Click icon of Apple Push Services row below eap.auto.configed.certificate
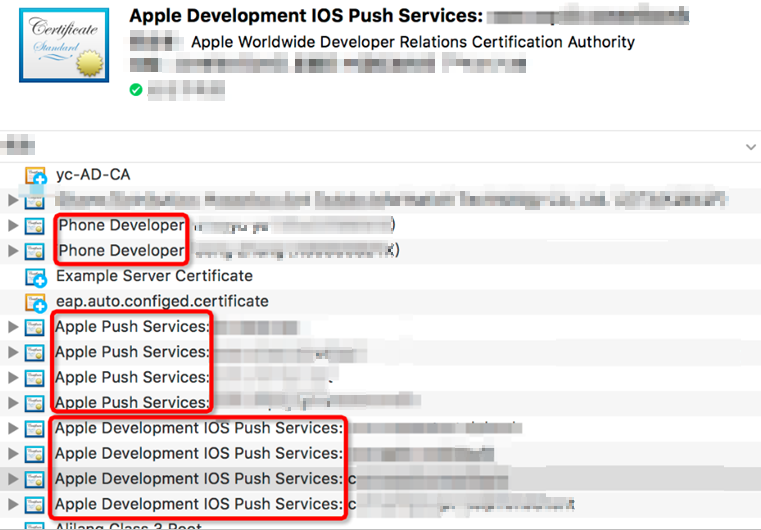This screenshot has width=761, height=530. click(x=35, y=328)
